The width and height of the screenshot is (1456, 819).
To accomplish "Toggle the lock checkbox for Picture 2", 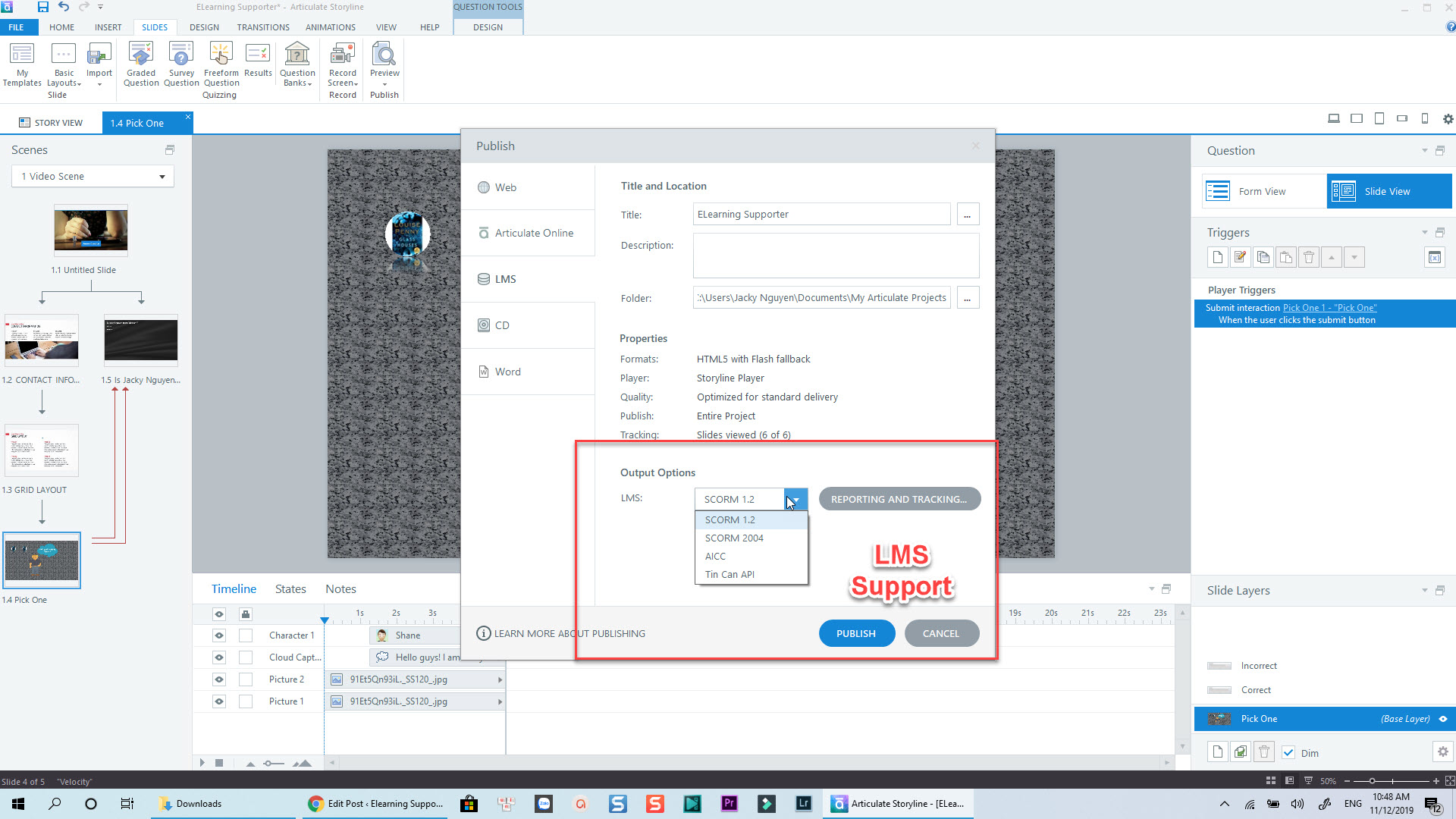I will click(246, 679).
